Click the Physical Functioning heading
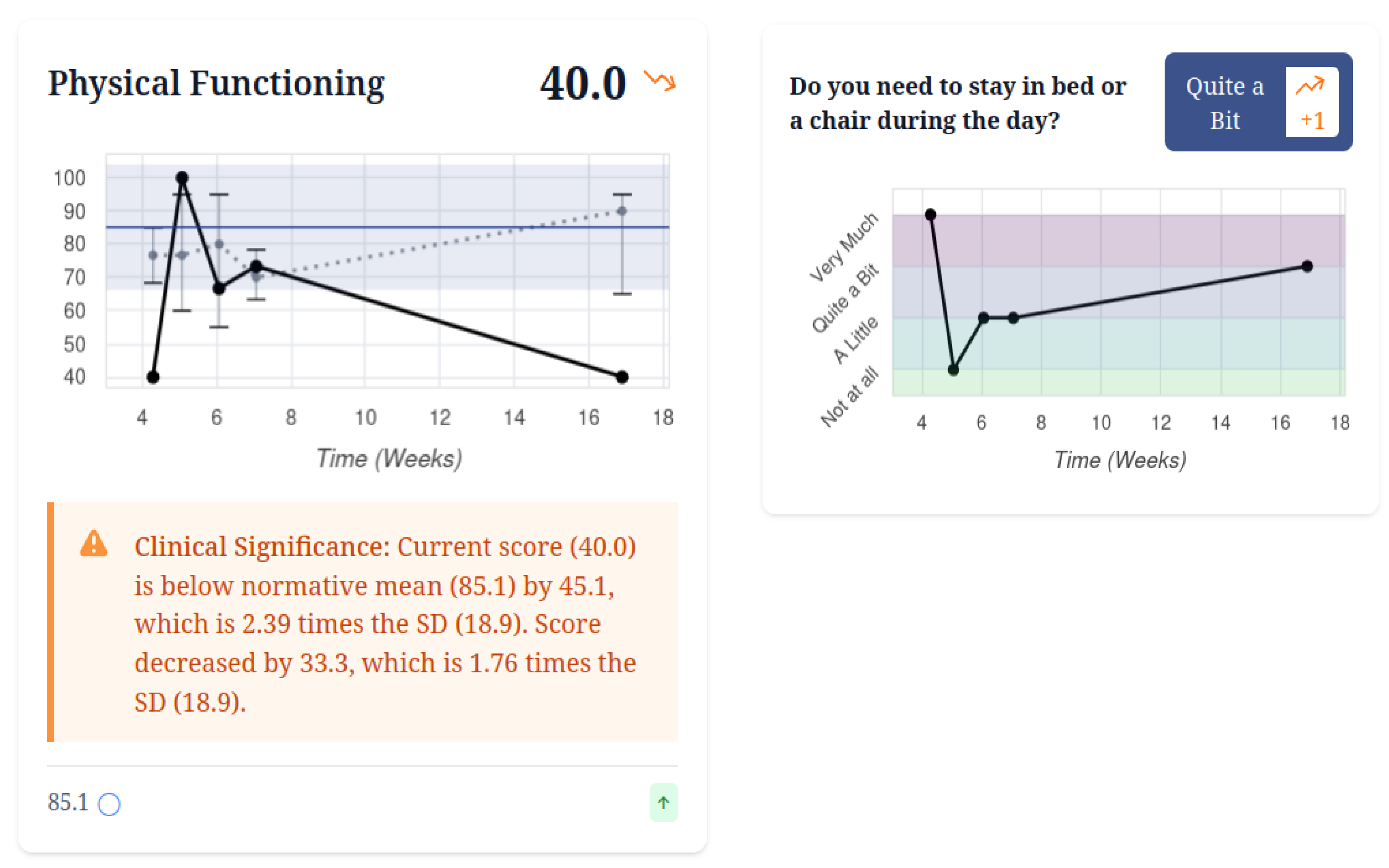The image size is (1389, 868). point(216,83)
